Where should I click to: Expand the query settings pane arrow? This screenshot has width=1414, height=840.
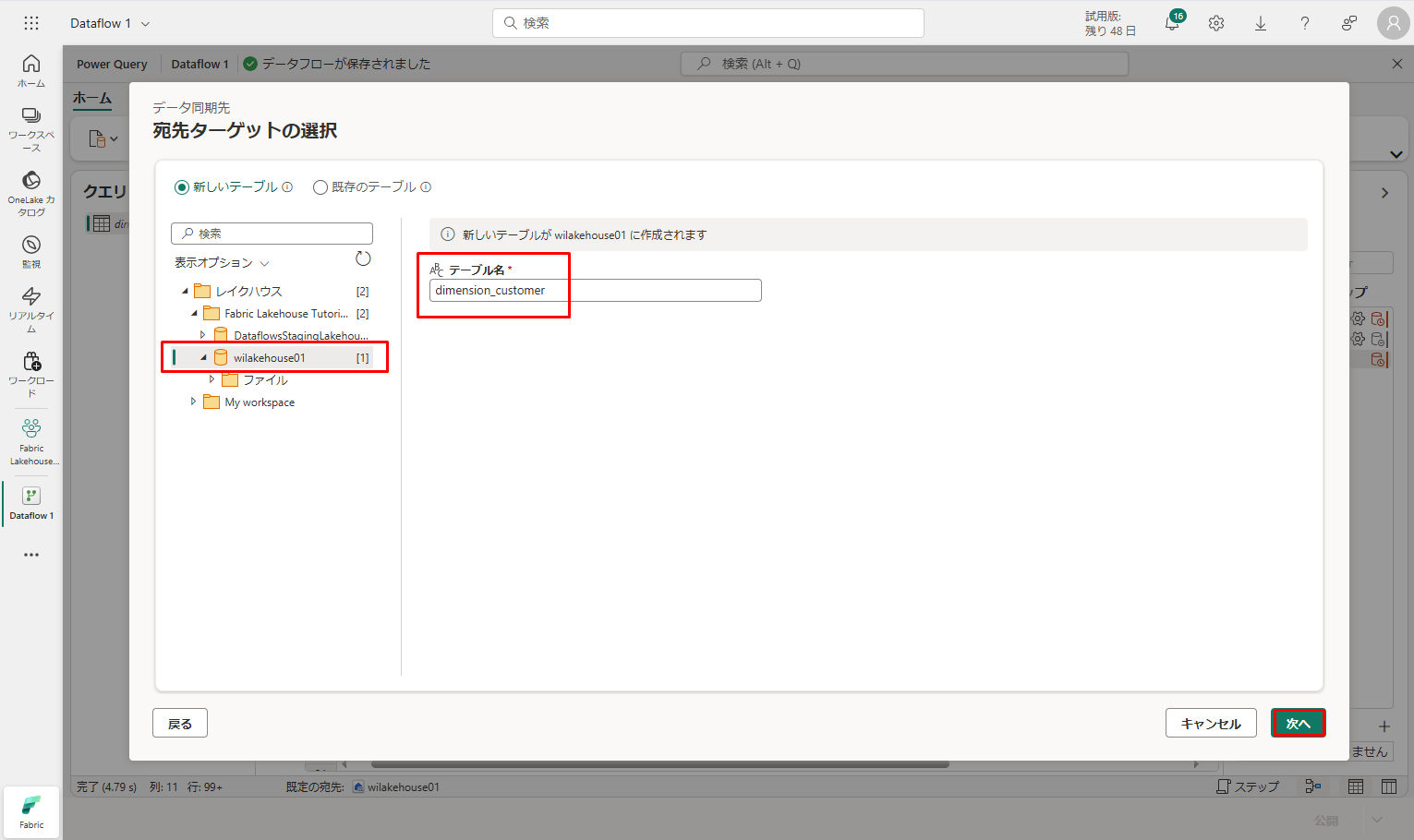click(x=1384, y=193)
